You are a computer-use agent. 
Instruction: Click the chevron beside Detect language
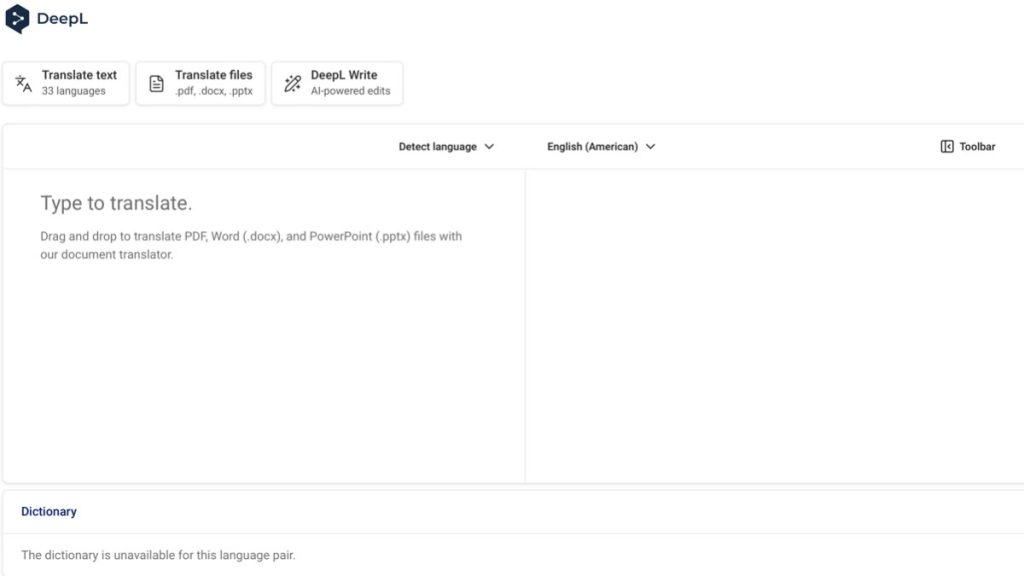point(489,147)
